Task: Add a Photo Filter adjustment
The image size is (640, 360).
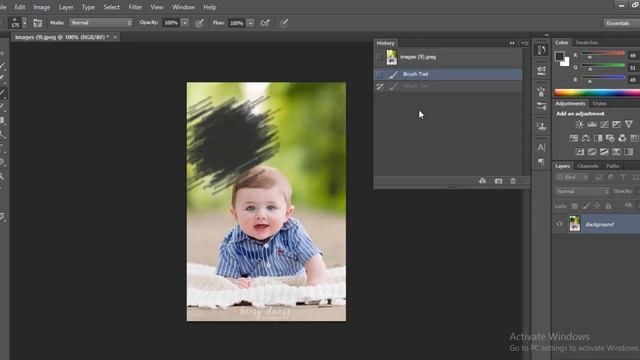Action: pos(610,138)
